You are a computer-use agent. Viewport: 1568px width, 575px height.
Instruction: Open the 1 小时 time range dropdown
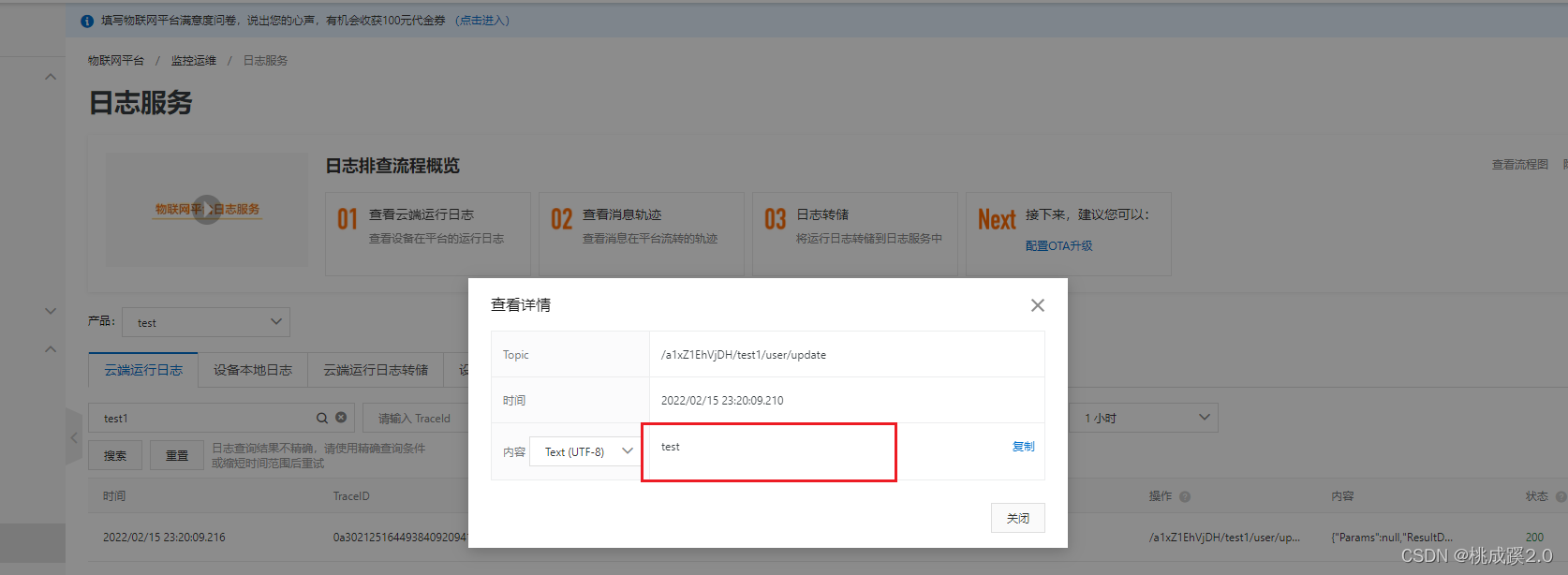tap(1143, 418)
